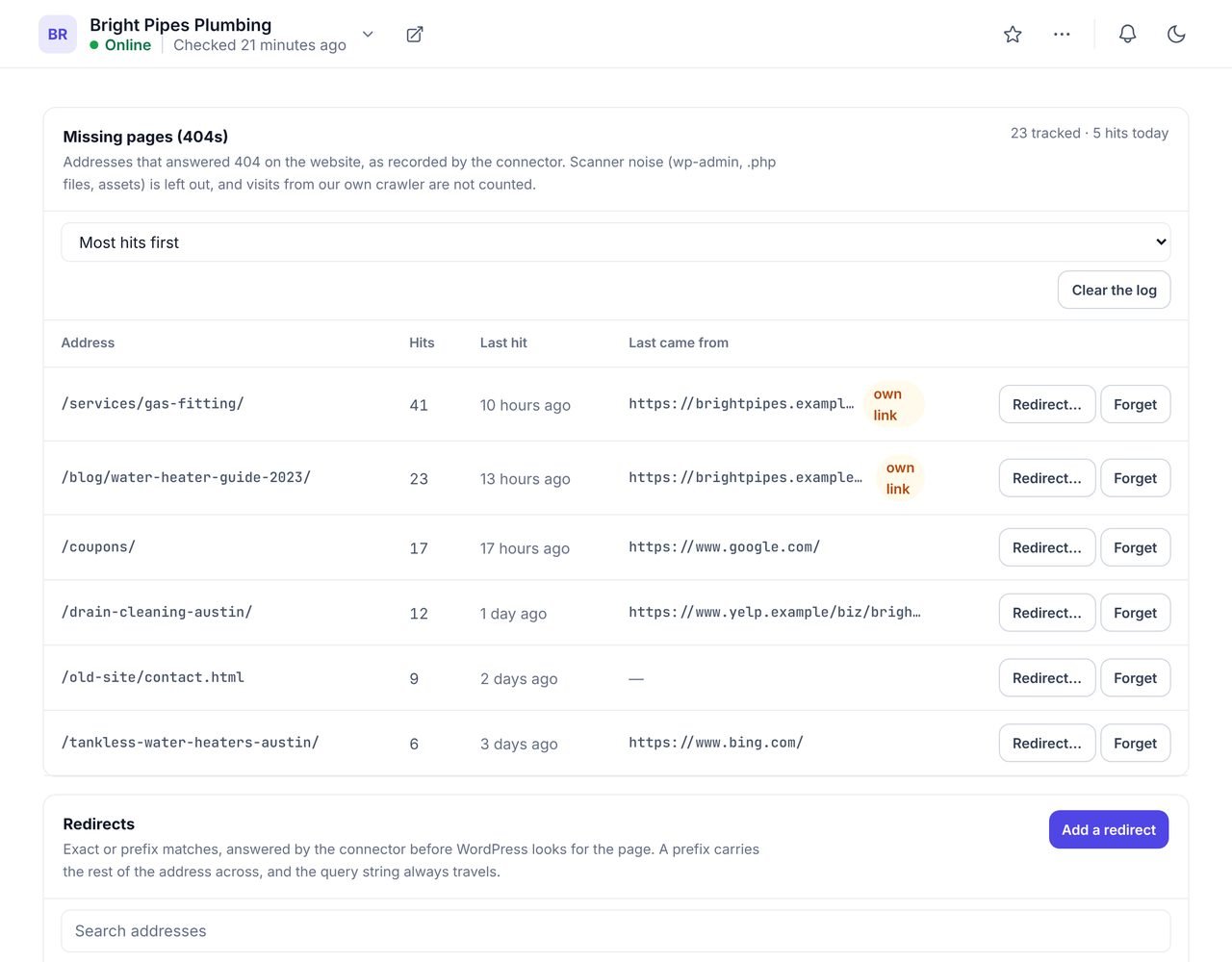1232x962 pixels.
Task: Click the 17 hours ago last hit
Action: coord(525,548)
